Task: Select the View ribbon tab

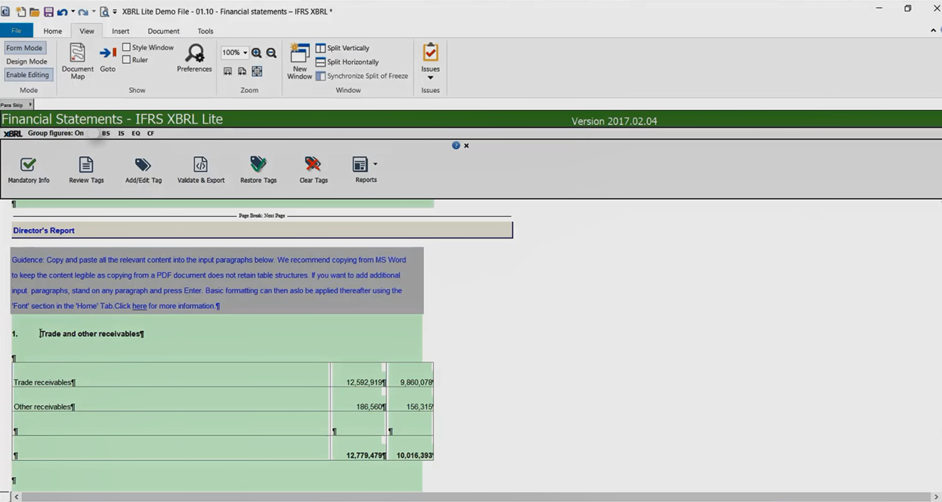Action: [87, 31]
